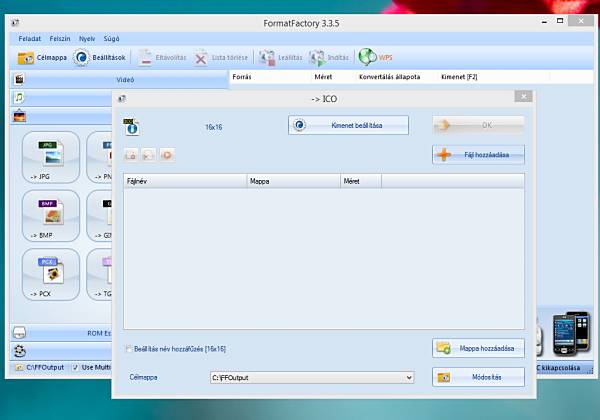
Task: Enable Beállítás név hozzáfűzés [16x16] checkbox
Action: (x=129, y=349)
